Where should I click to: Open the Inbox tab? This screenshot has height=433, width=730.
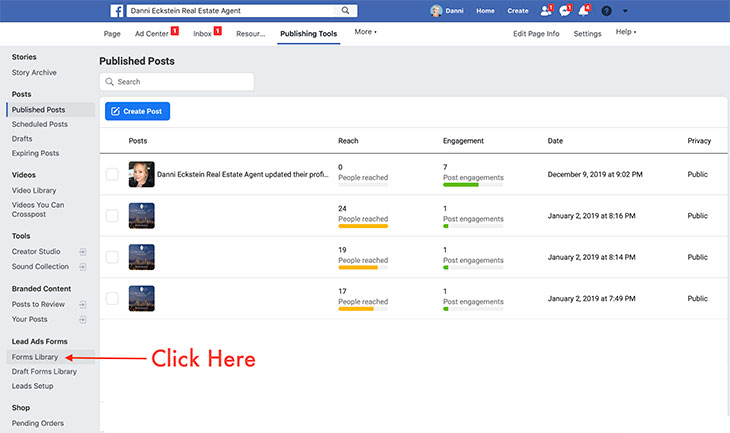tap(203, 33)
